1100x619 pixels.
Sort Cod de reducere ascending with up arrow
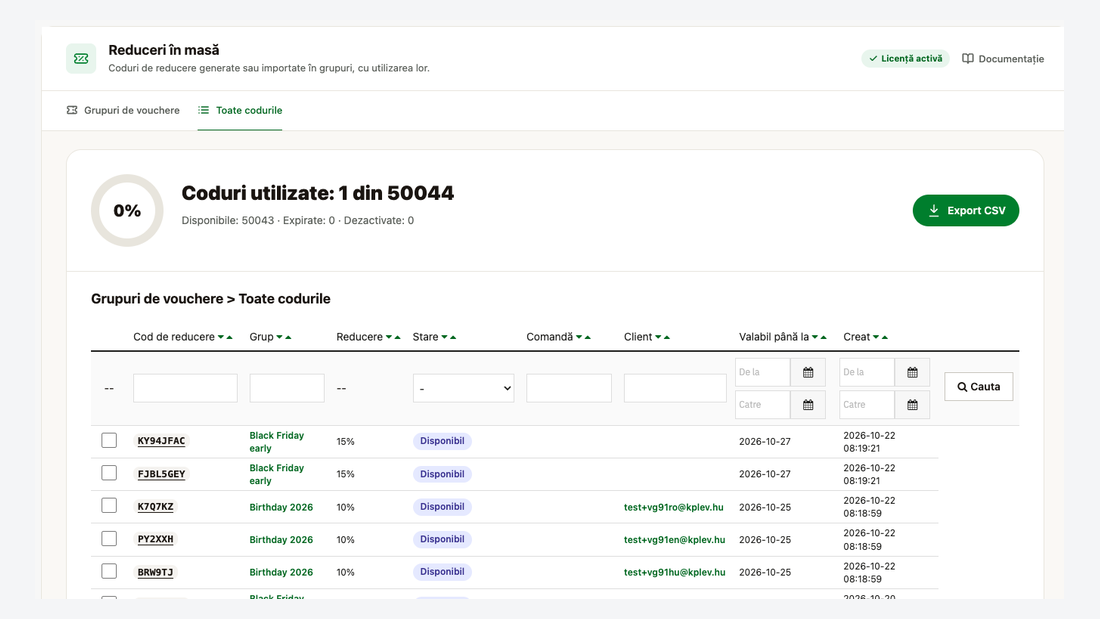(229, 338)
